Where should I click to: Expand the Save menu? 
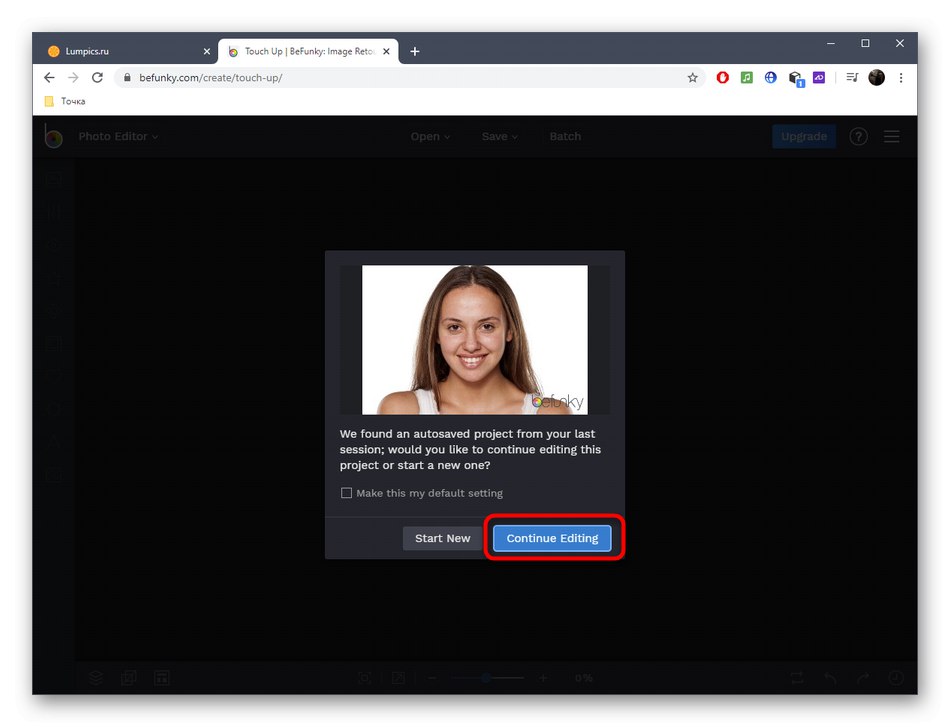pyautogui.click(x=500, y=136)
